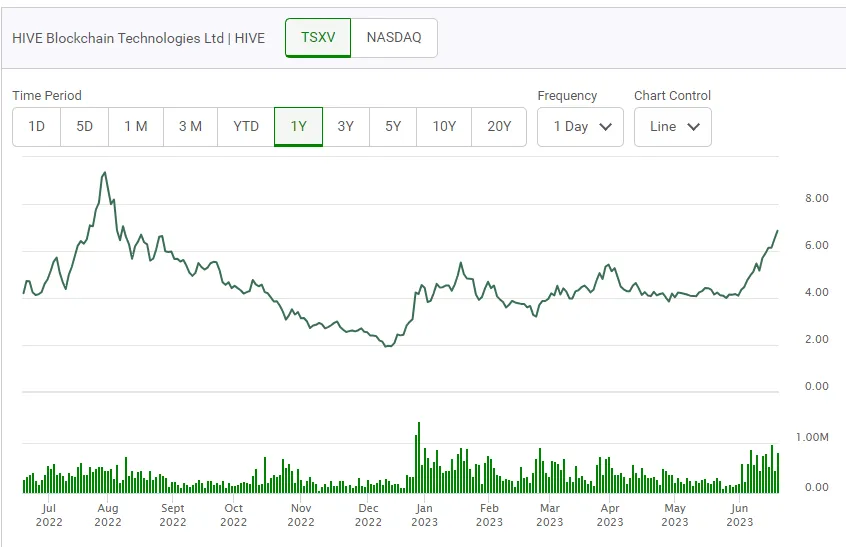Image resolution: width=846 pixels, height=547 pixels.
Task: Click the August 2022 price peak on the line
Action: click(x=105, y=173)
